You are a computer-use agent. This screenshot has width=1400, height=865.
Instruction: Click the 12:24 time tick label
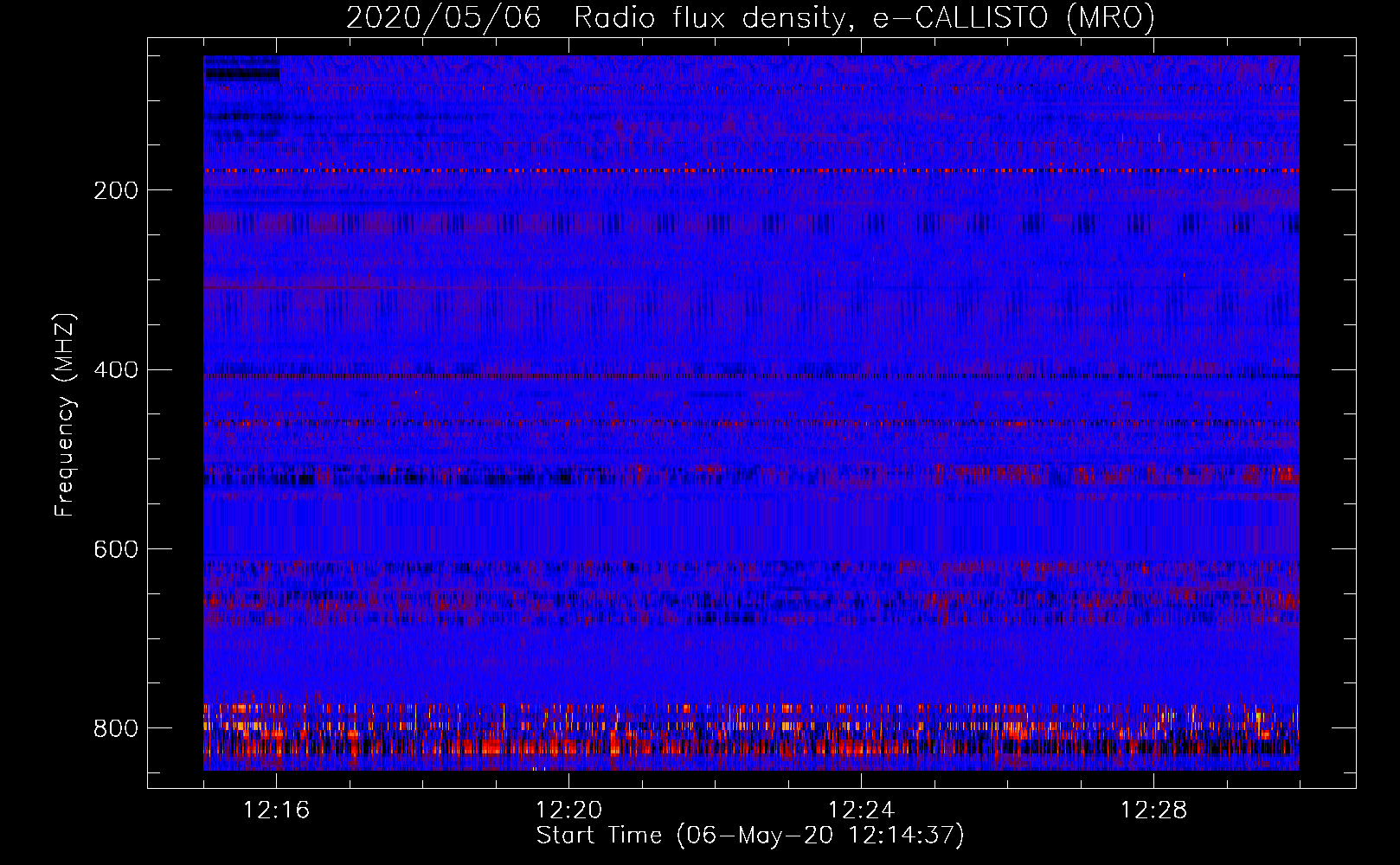coord(861,811)
